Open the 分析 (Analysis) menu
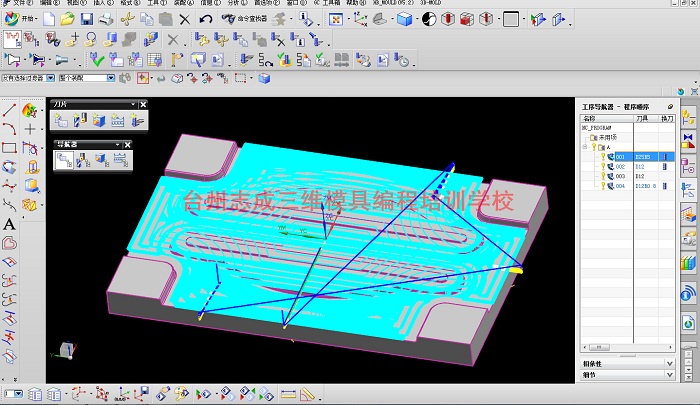The image size is (700, 405). (x=238, y=3)
